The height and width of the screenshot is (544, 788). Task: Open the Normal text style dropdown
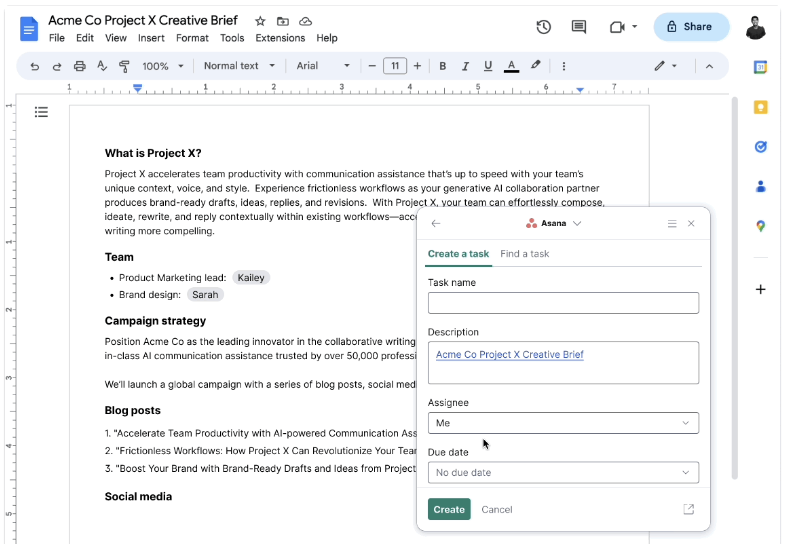239,66
